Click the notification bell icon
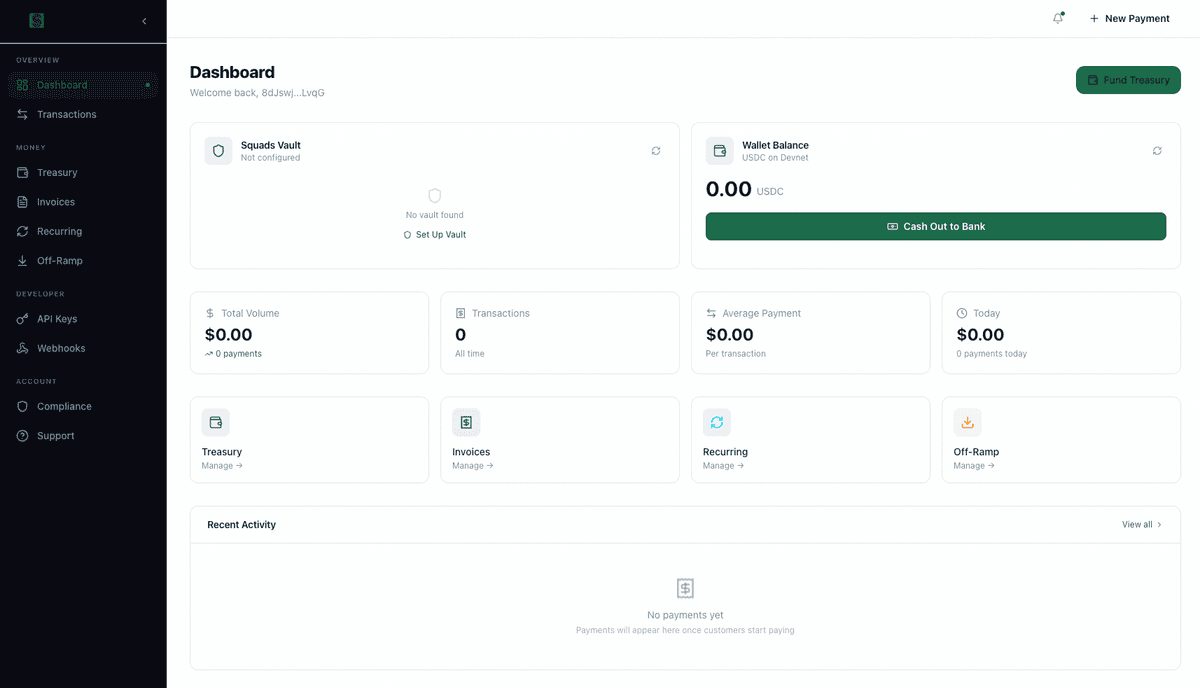 coord(1057,18)
